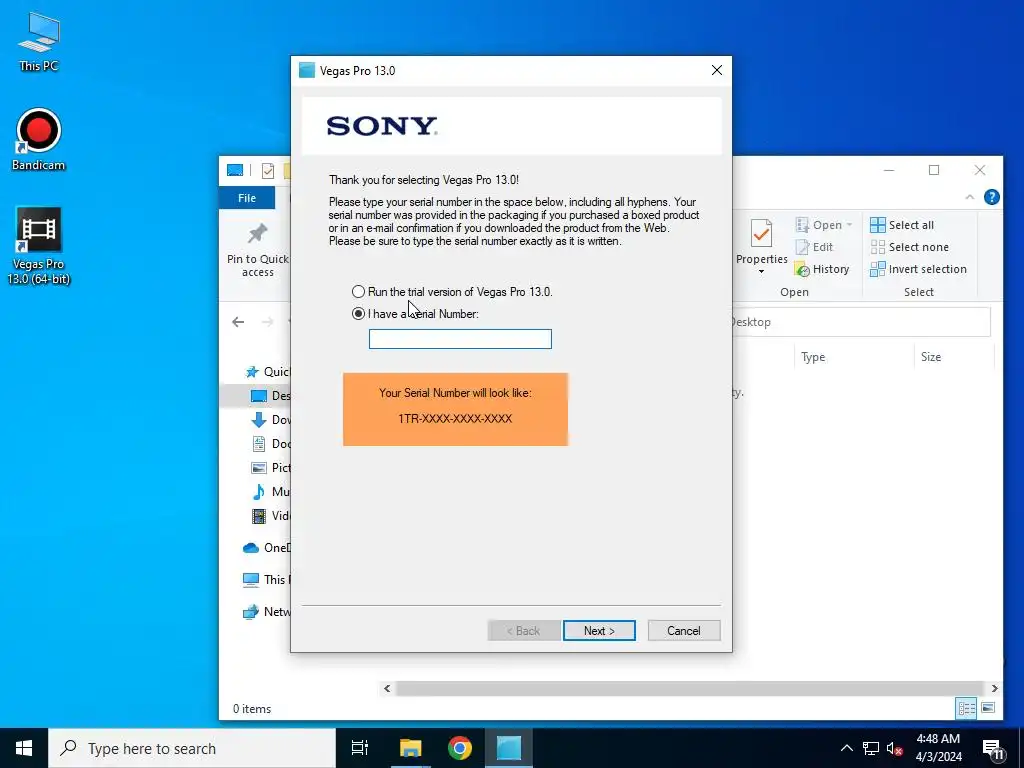
Task: Select Pictures in navigation pane
Action: [x=270, y=468]
